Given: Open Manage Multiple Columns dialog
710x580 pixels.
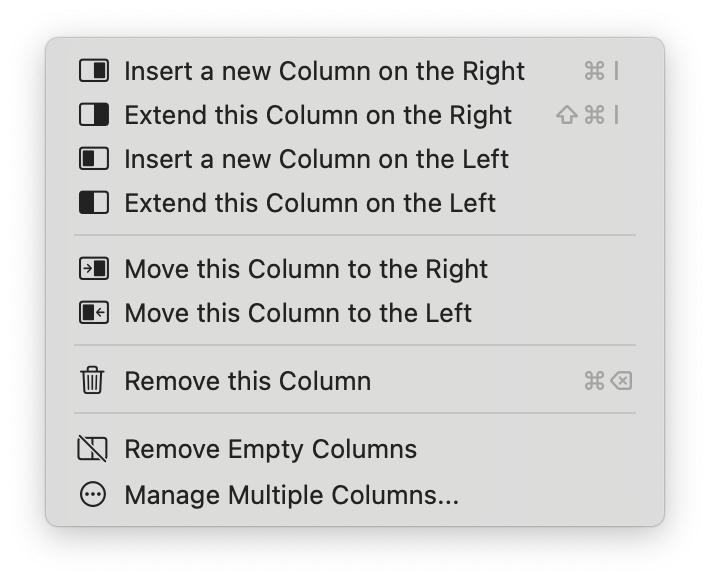Looking at the screenshot, I should click(x=355, y=494).
